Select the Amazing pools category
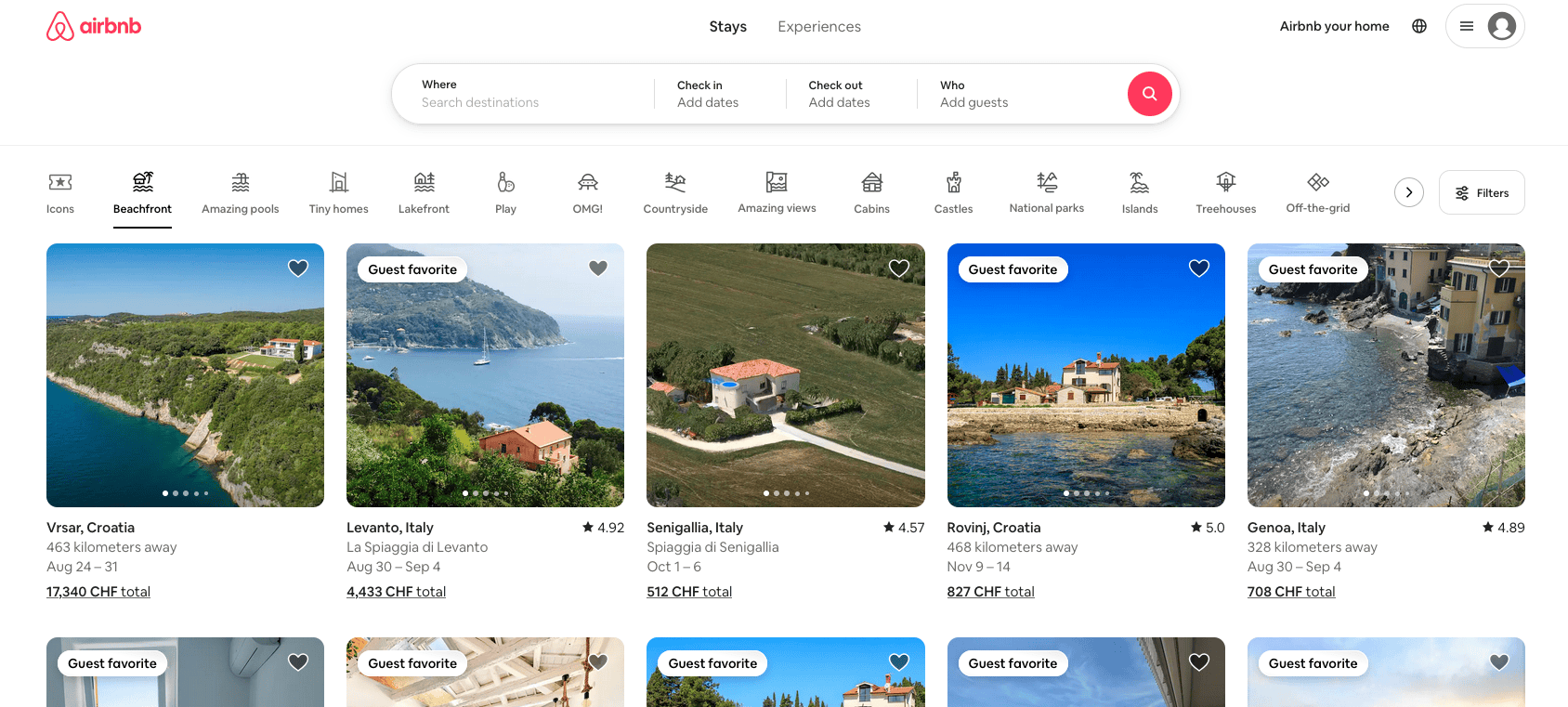The width and height of the screenshot is (1568, 707). [241, 193]
